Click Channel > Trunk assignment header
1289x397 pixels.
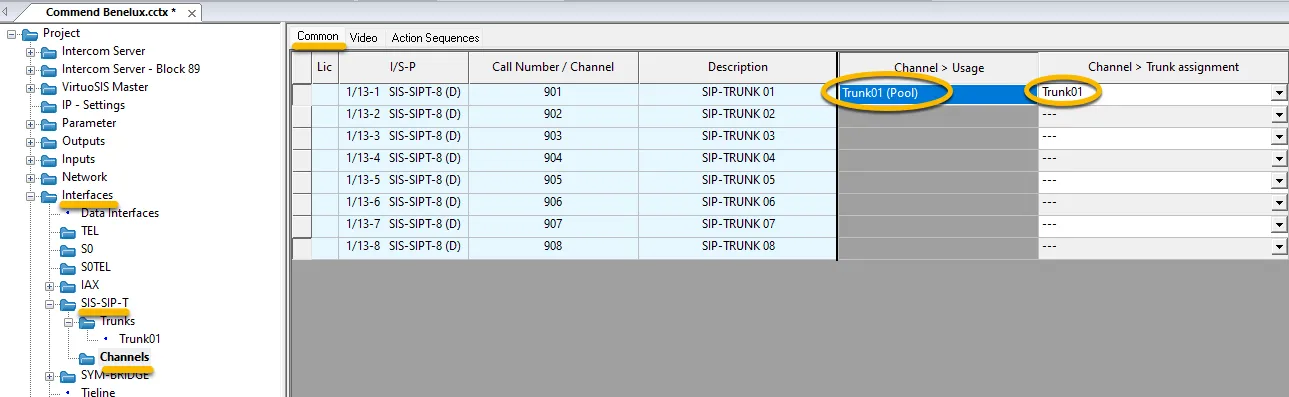point(1163,67)
